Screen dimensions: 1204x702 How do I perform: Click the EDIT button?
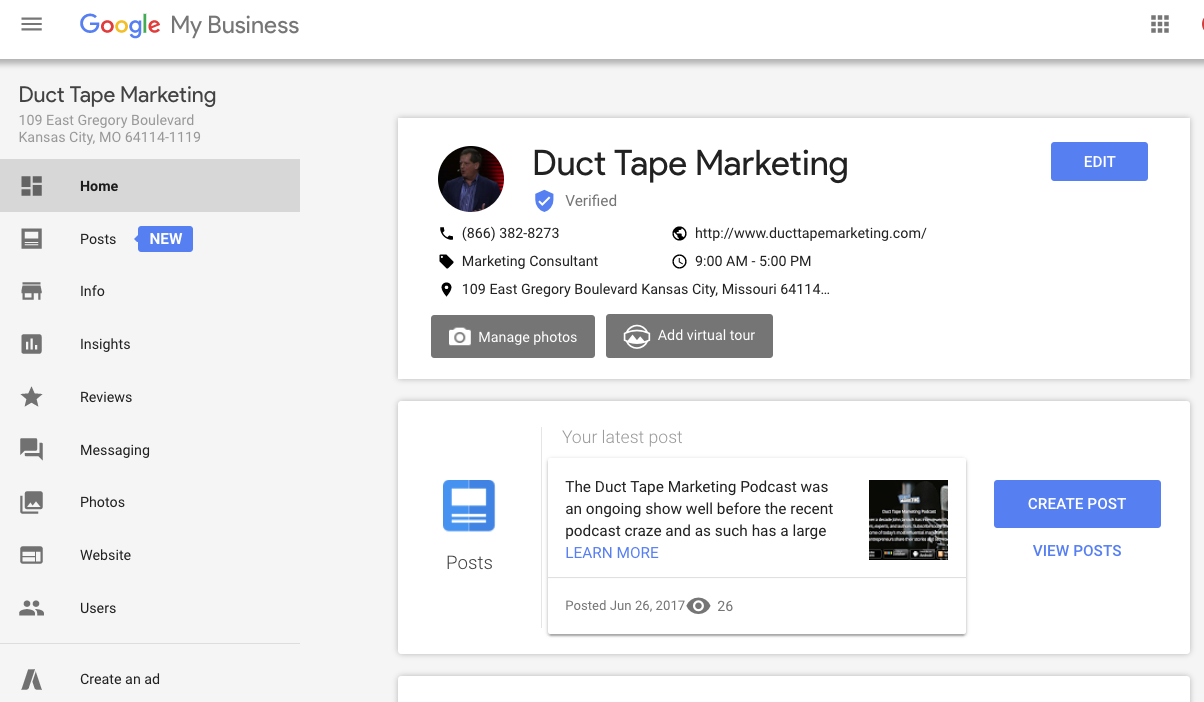[x=1099, y=161]
